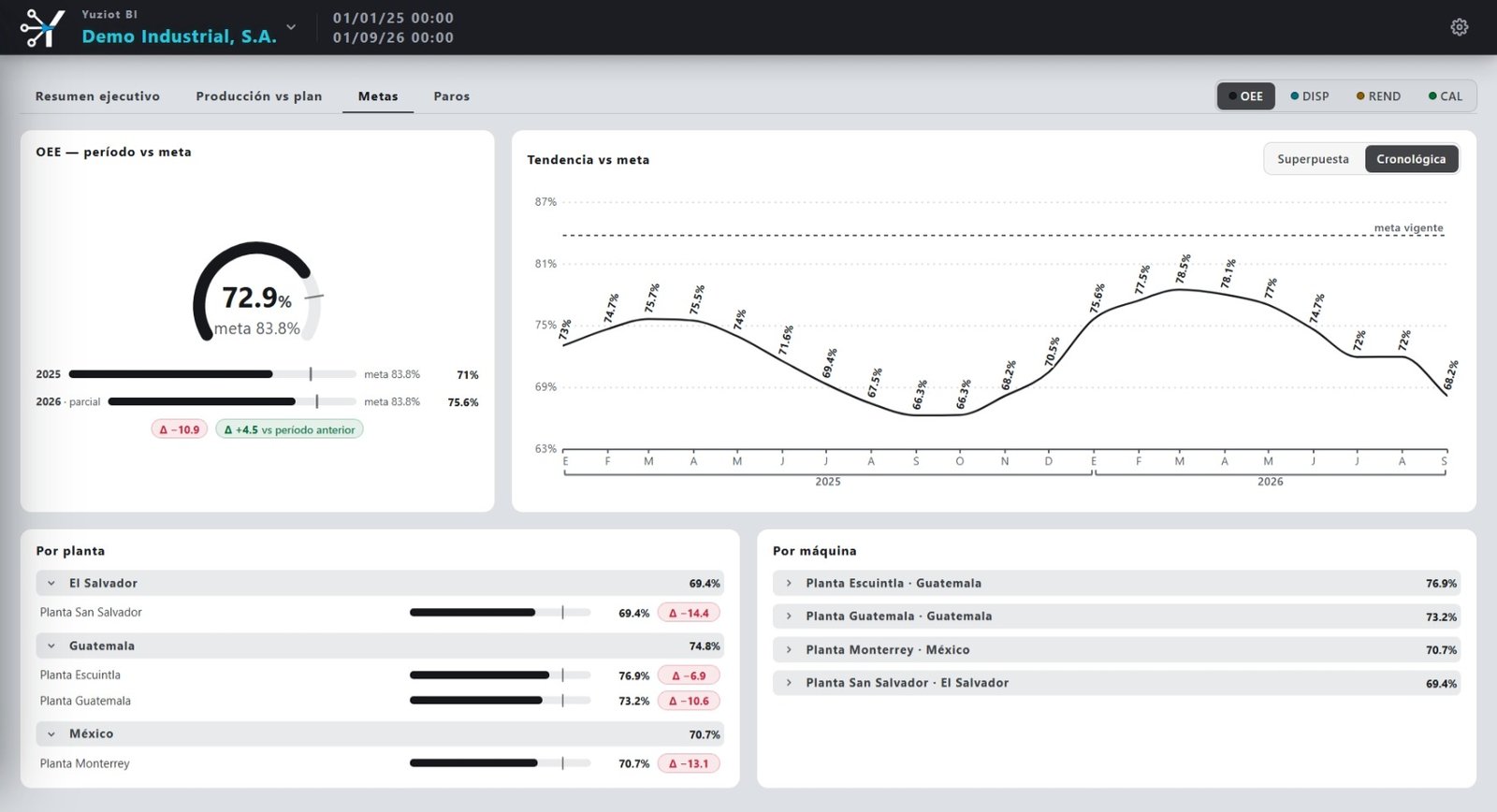Click the Yuziot BI logo icon
The width and height of the screenshot is (1497, 812).
(x=43, y=27)
